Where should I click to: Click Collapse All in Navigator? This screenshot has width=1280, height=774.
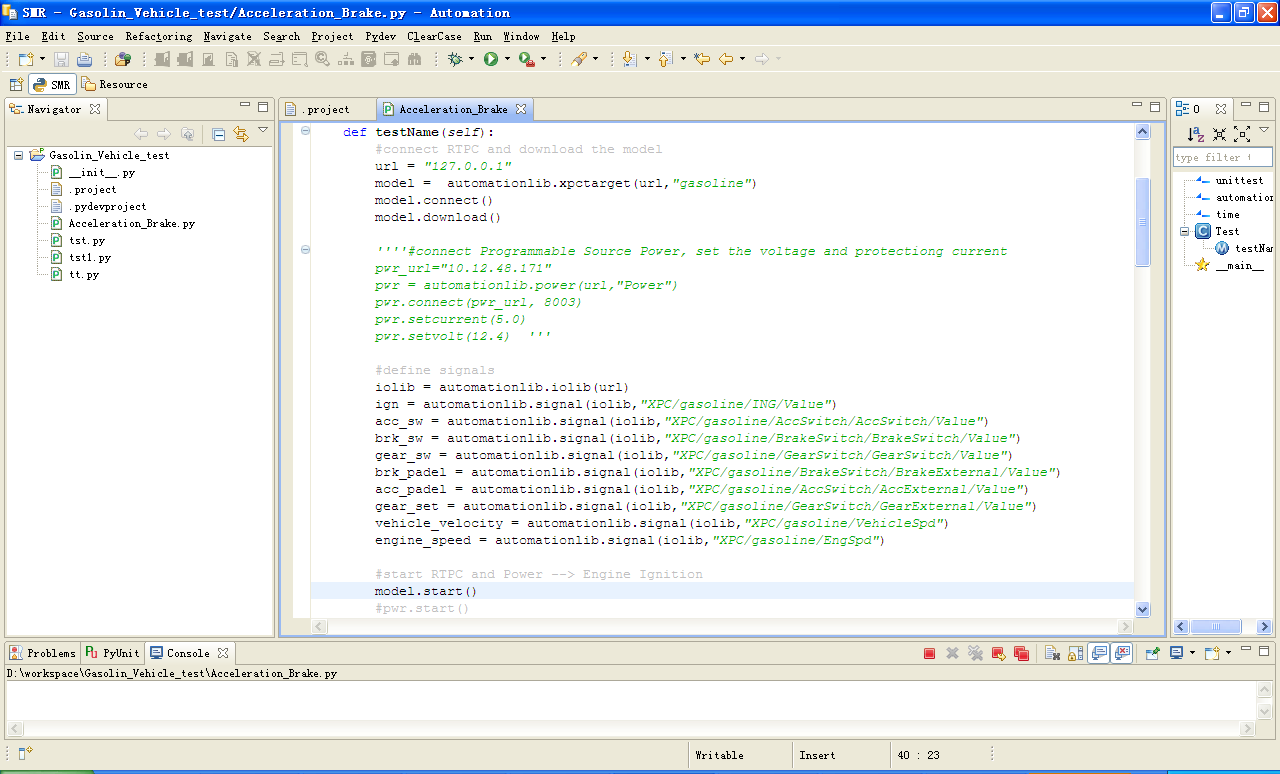[218, 134]
